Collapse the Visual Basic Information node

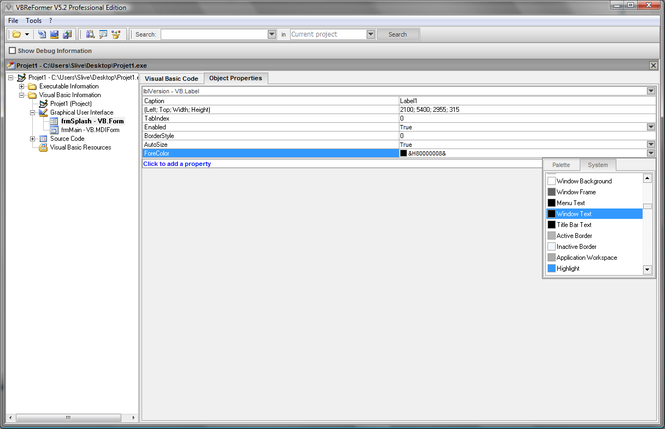(22, 95)
